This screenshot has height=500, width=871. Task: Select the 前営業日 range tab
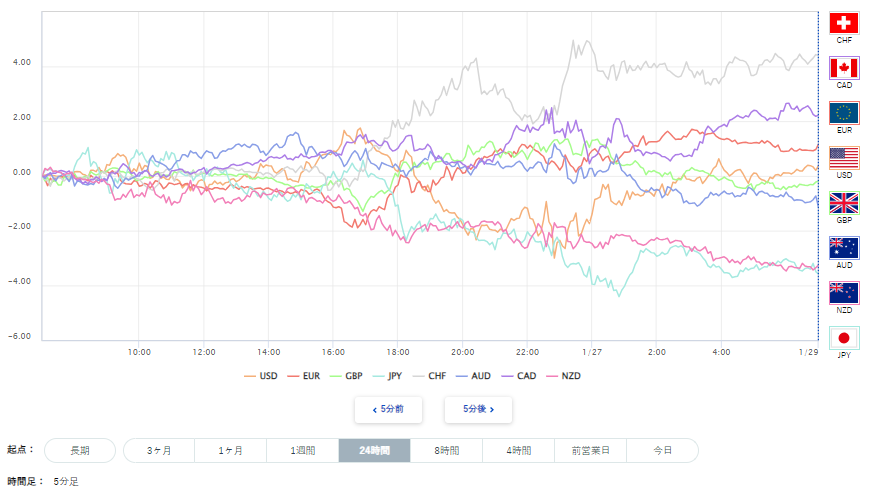(x=590, y=451)
